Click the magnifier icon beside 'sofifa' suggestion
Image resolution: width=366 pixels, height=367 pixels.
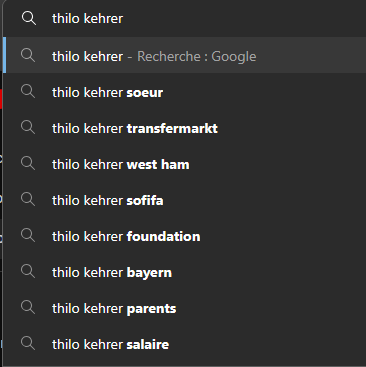[28, 199]
